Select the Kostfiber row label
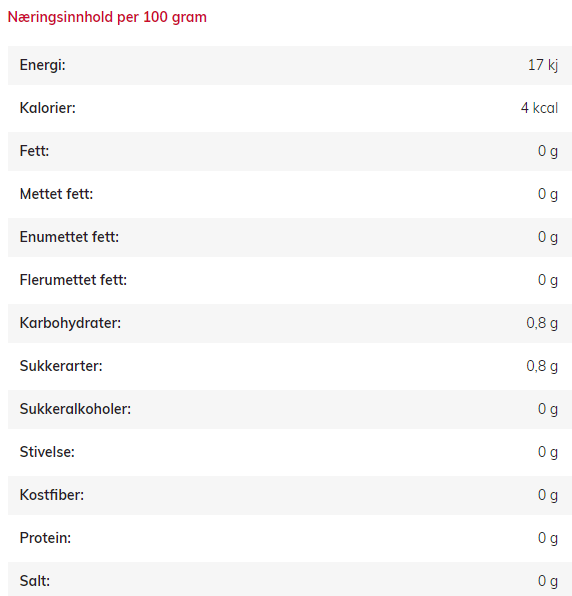This screenshot has width=572, height=596. 52,495
